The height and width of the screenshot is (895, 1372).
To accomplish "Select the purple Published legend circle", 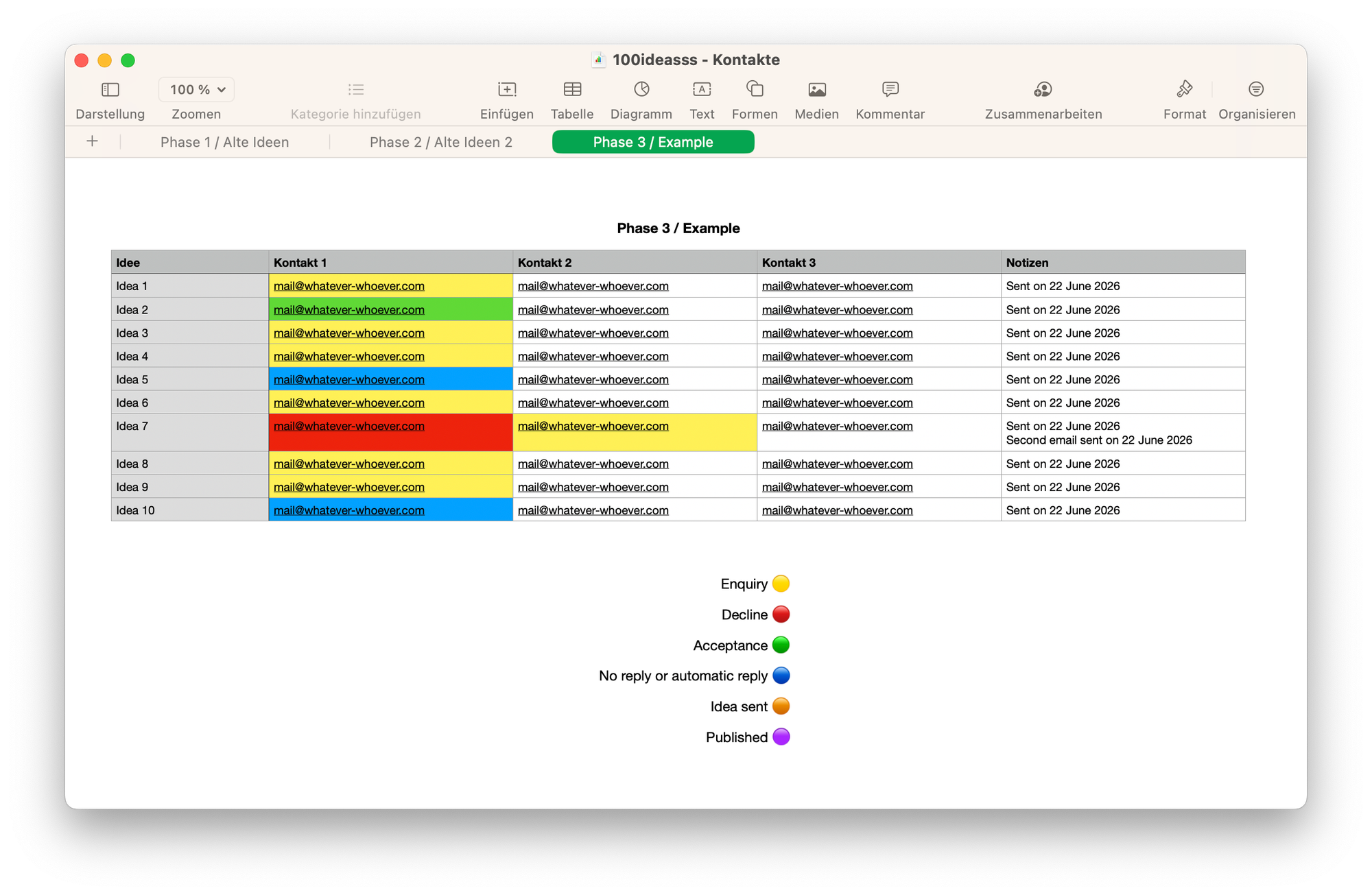I will (781, 737).
